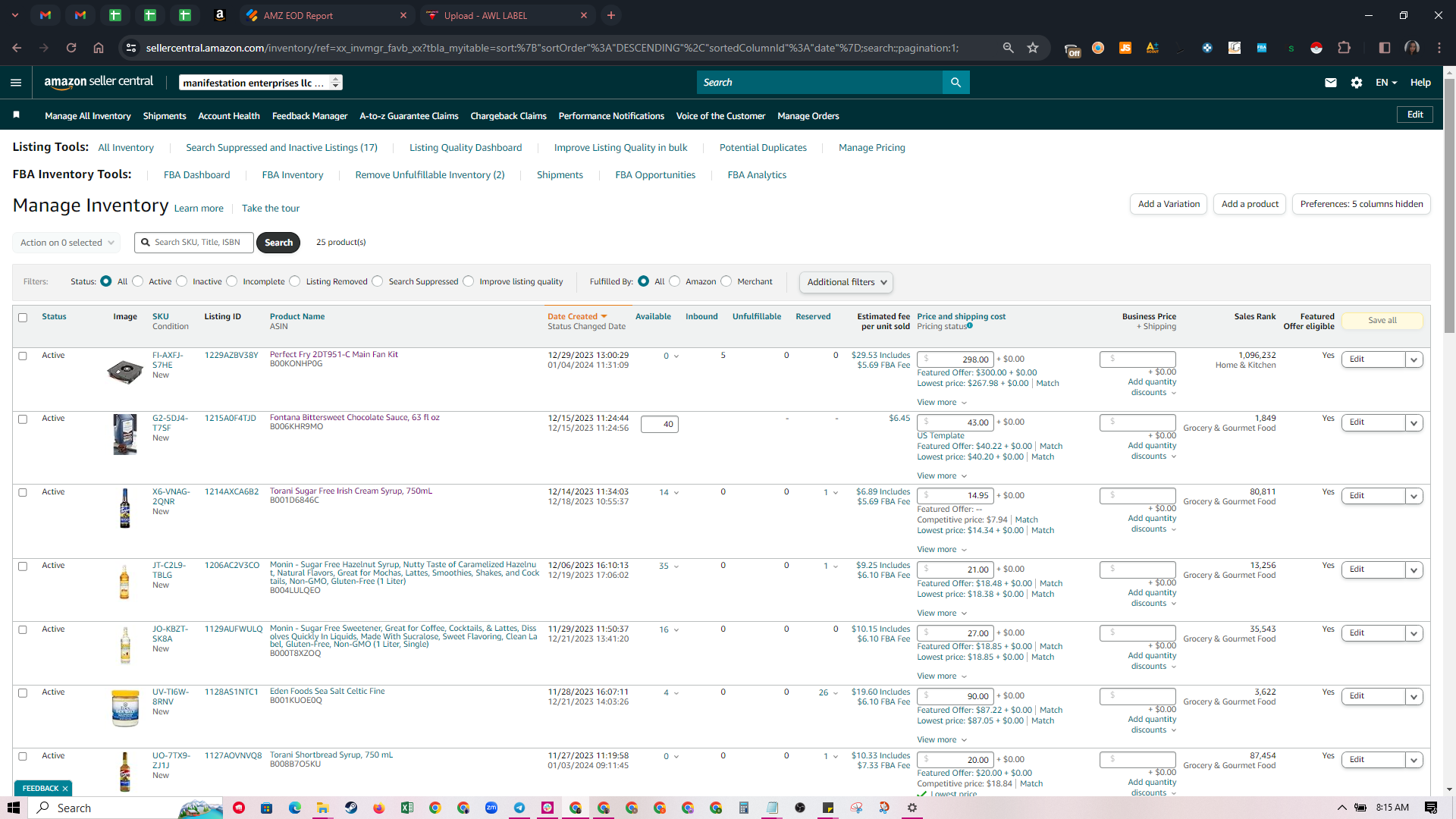Open the EN language dropdown
The image size is (1456, 819).
point(1386,83)
